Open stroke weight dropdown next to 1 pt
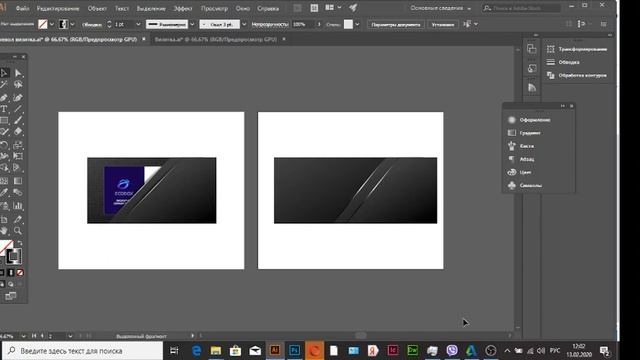This screenshot has height=360, width=640. pos(138,24)
